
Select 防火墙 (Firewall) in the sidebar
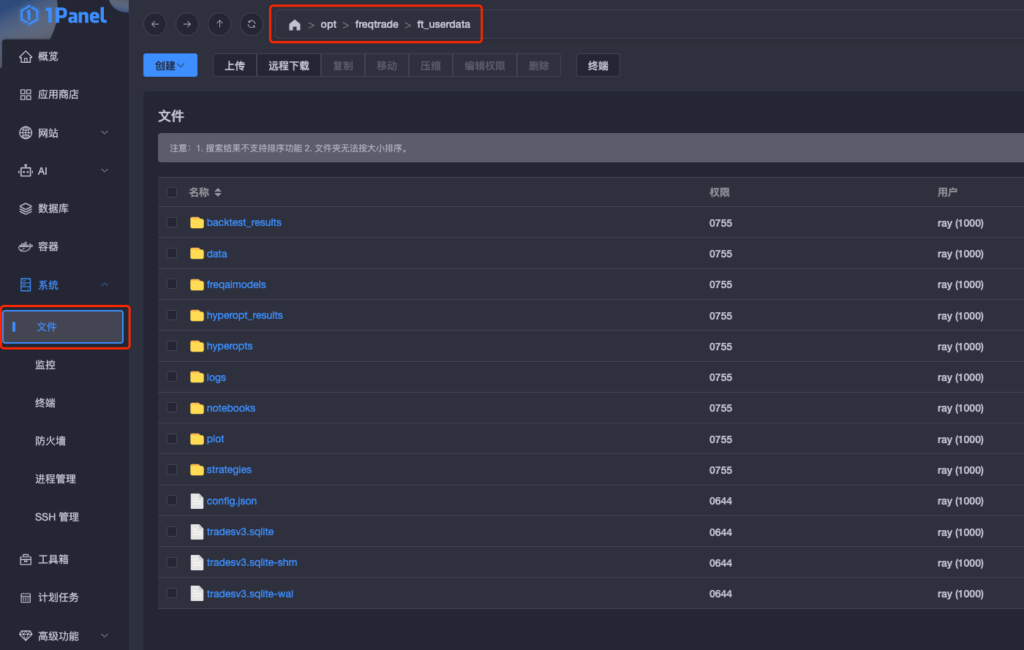point(50,441)
